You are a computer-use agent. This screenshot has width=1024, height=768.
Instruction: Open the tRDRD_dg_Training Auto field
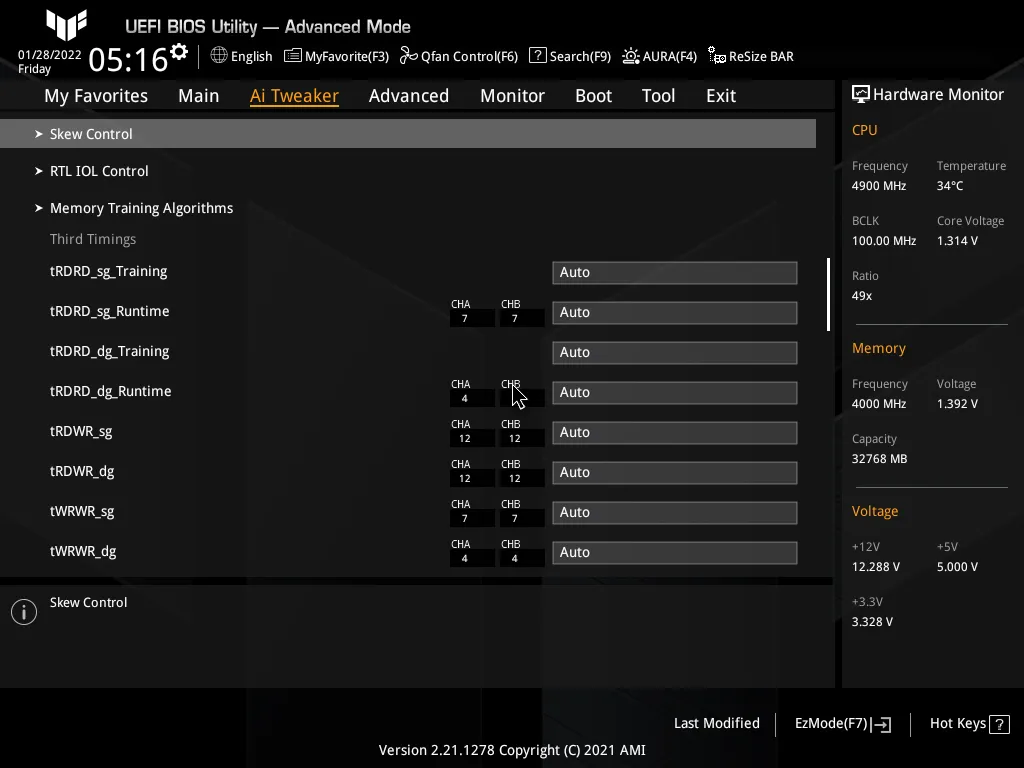click(675, 353)
